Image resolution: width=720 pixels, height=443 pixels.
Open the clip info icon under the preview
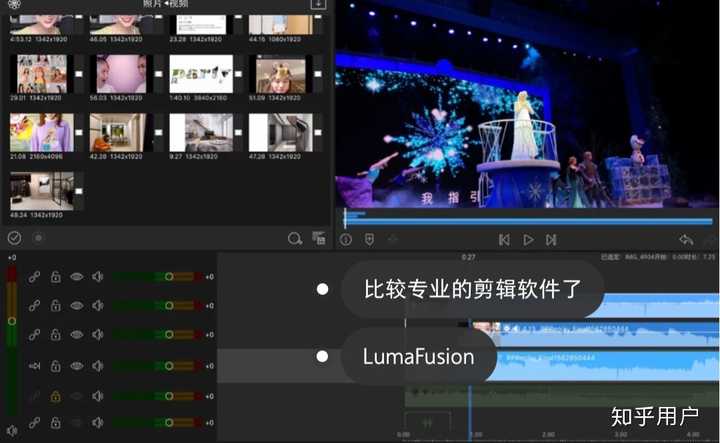[346, 239]
